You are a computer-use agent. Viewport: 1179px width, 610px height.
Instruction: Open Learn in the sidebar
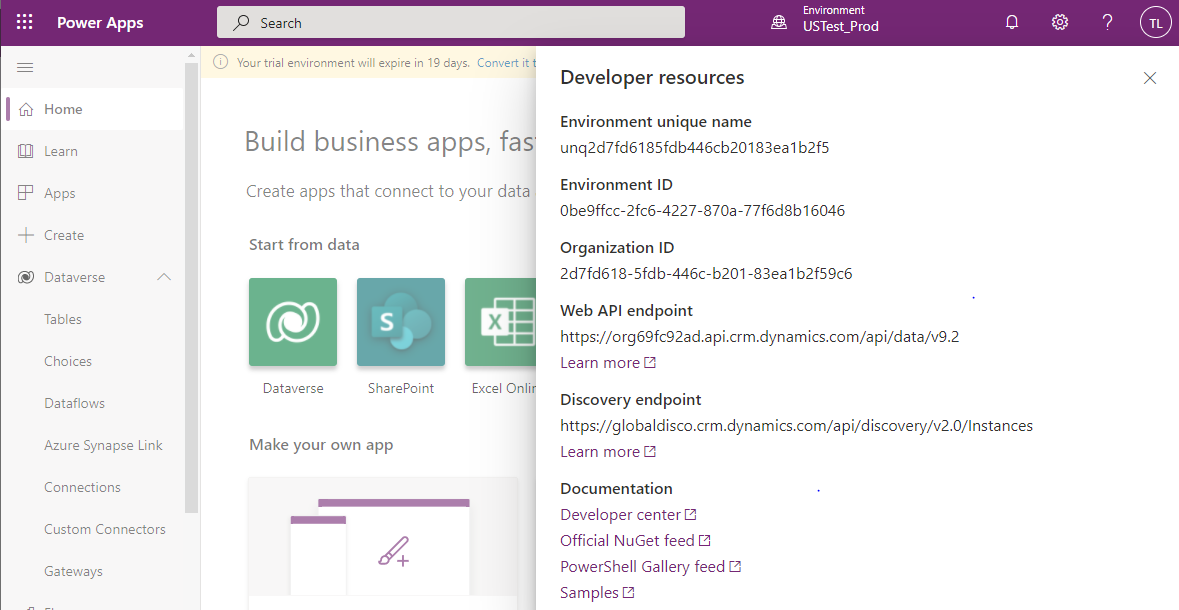[93, 151]
